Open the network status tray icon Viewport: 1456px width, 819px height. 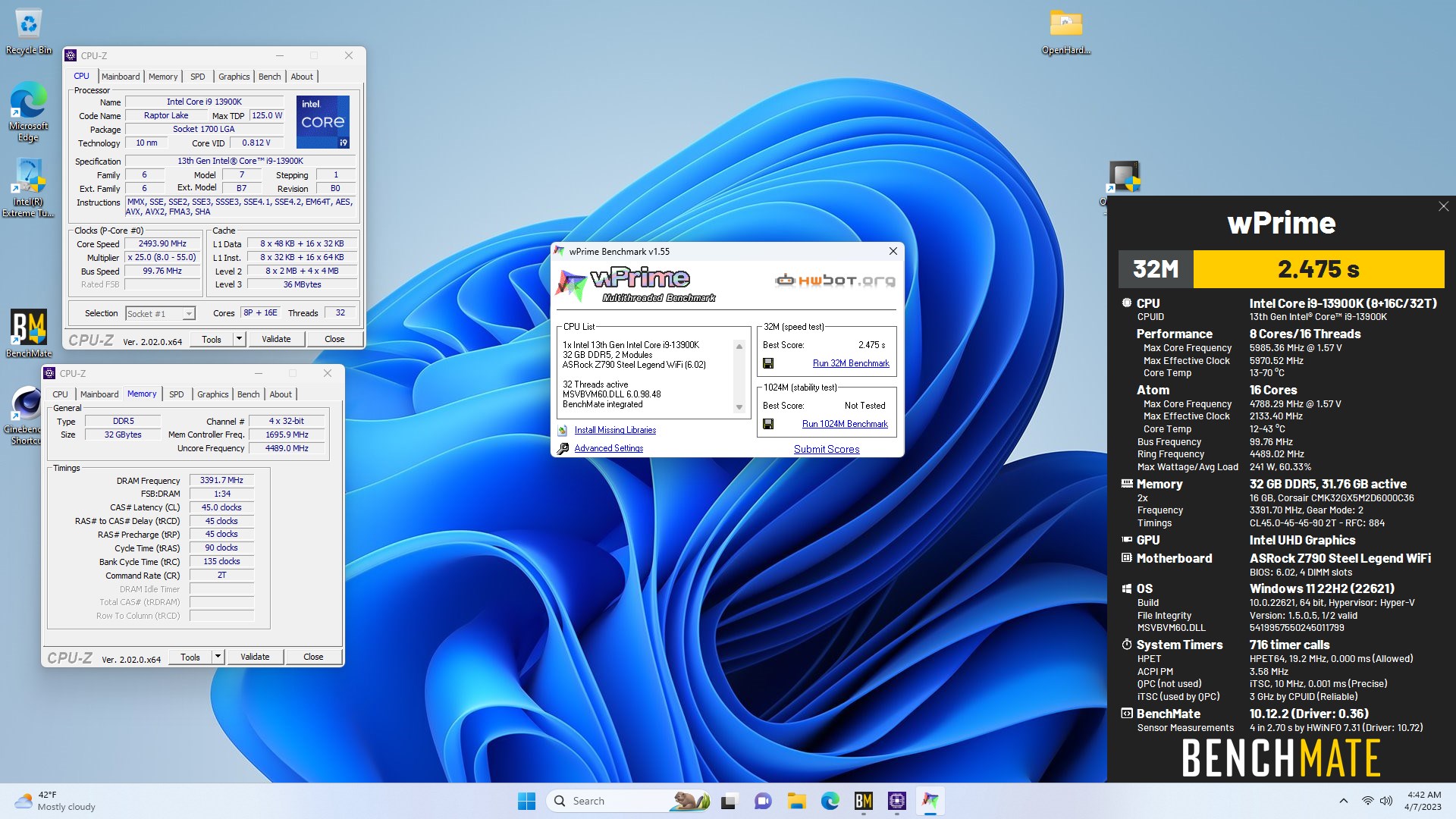click(x=1367, y=801)
